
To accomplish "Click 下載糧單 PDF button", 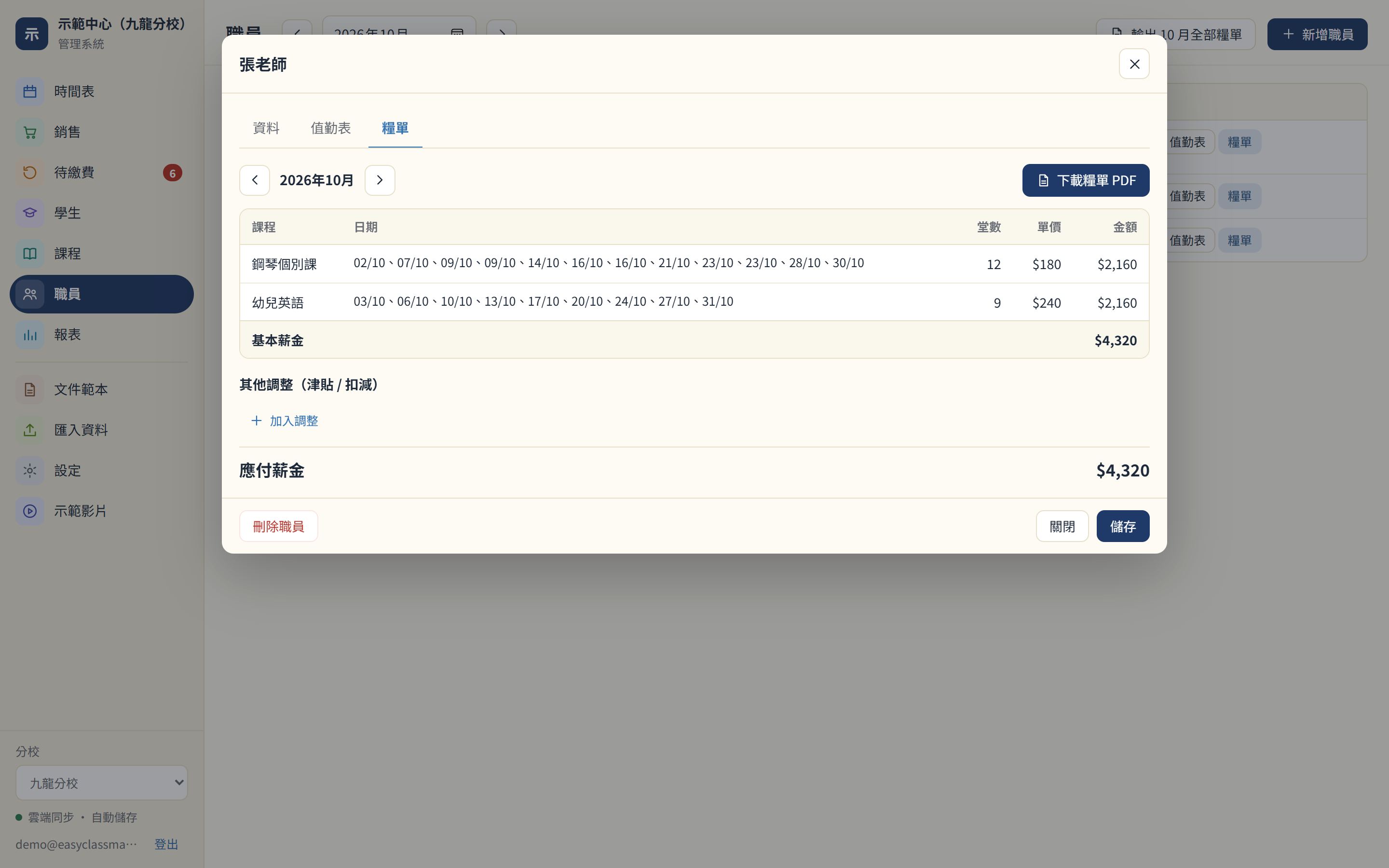I will [1085, 180].
